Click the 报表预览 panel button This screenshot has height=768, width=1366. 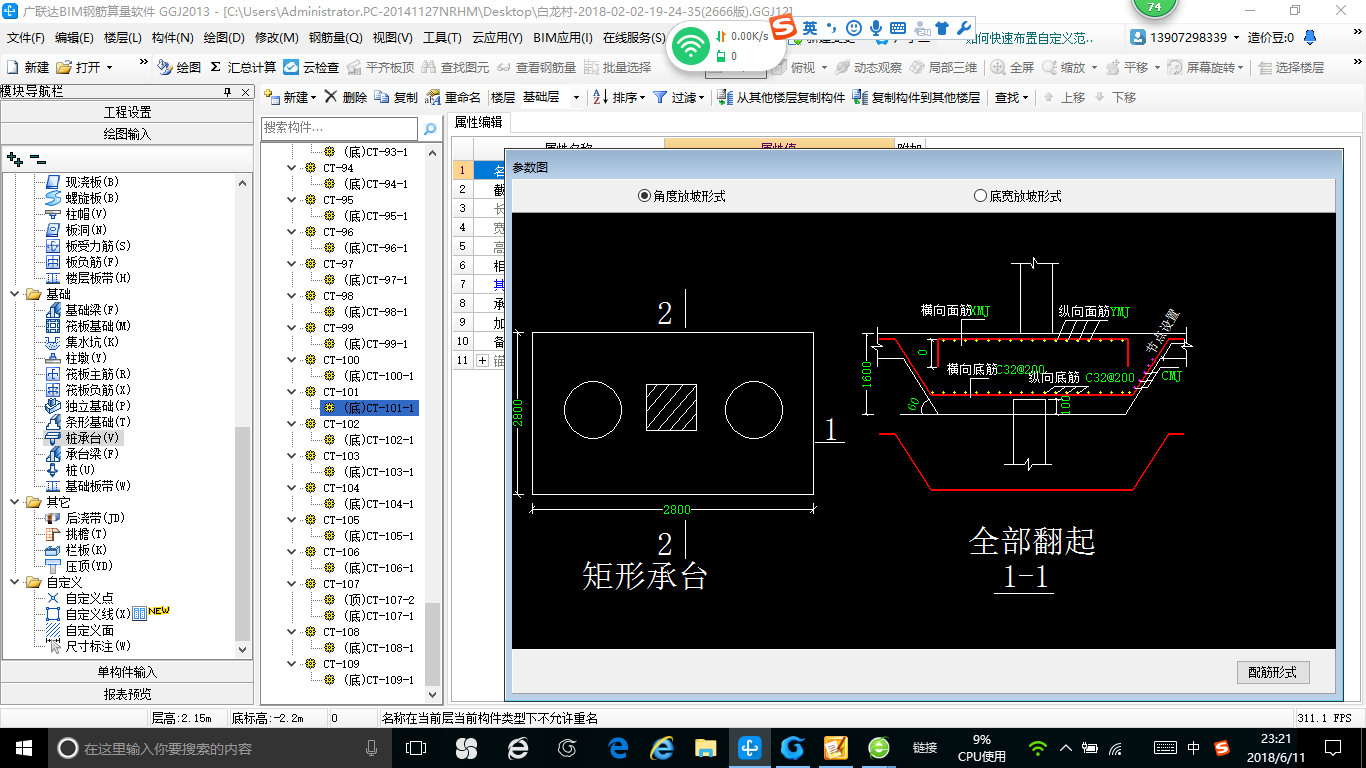tap(127, 694)
